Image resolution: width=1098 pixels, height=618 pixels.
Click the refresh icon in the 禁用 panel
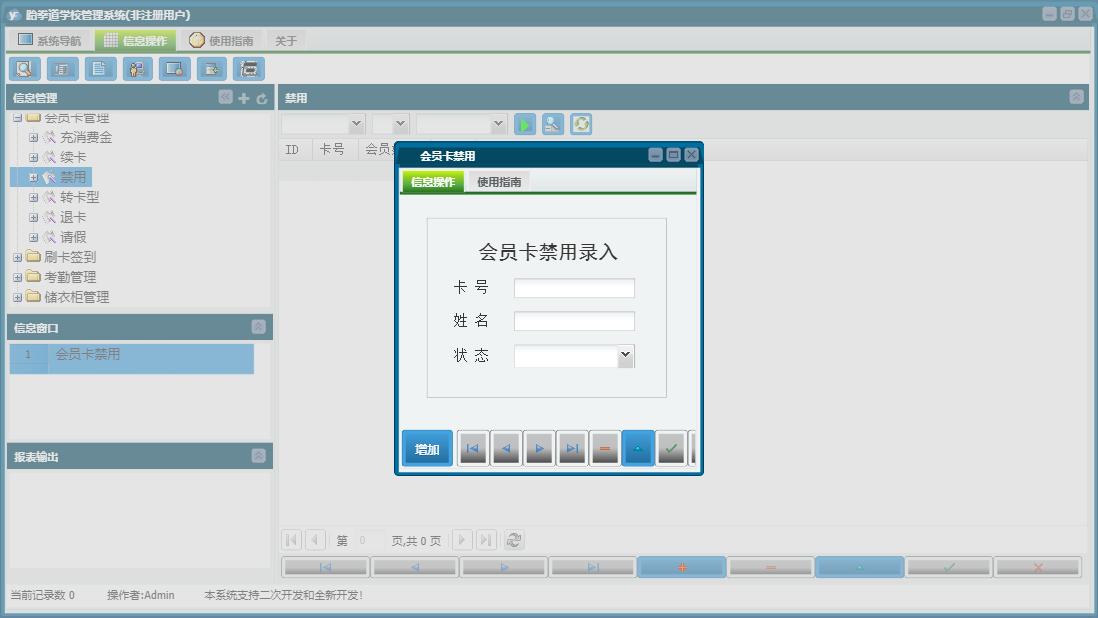pyautogui.click(x=580, y=123)
